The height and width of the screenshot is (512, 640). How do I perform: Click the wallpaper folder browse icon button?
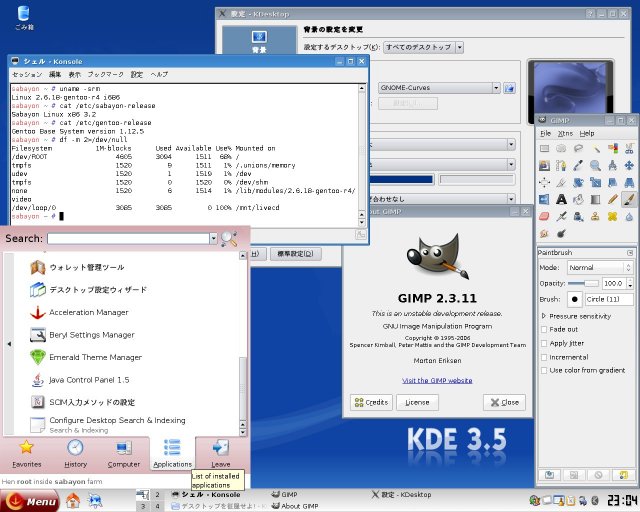tap(509, 88)
